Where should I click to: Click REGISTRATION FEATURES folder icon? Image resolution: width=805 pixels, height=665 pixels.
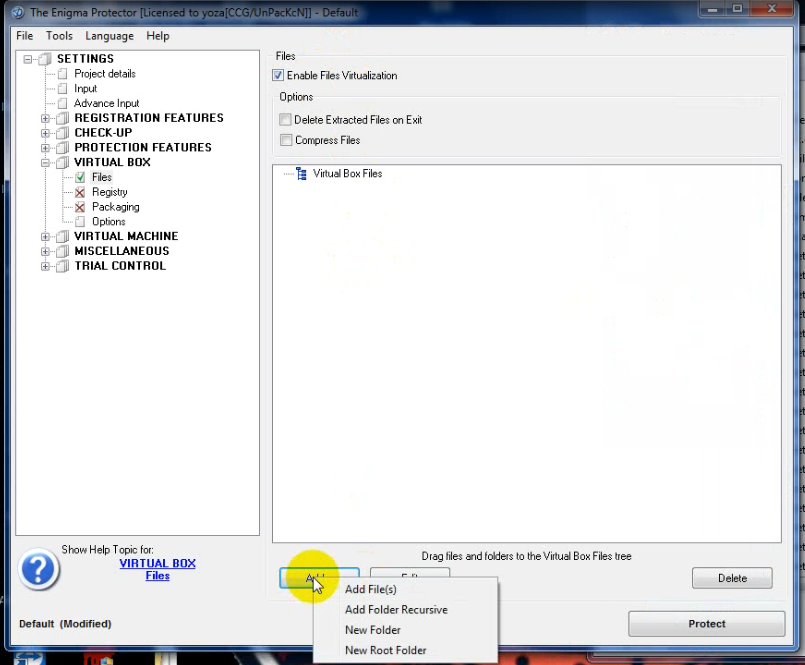[63, 119]
